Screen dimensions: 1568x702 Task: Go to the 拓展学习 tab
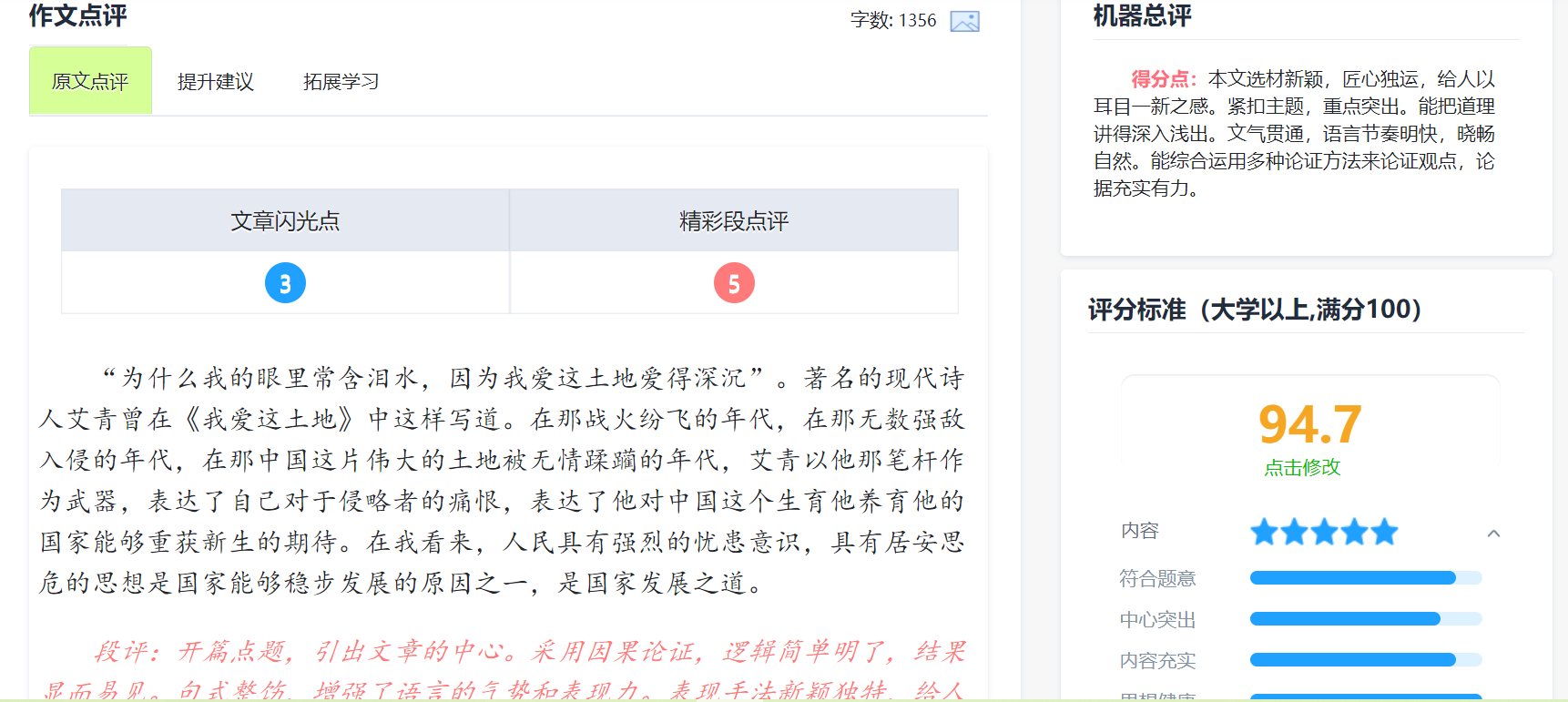[x=341, y=82]
